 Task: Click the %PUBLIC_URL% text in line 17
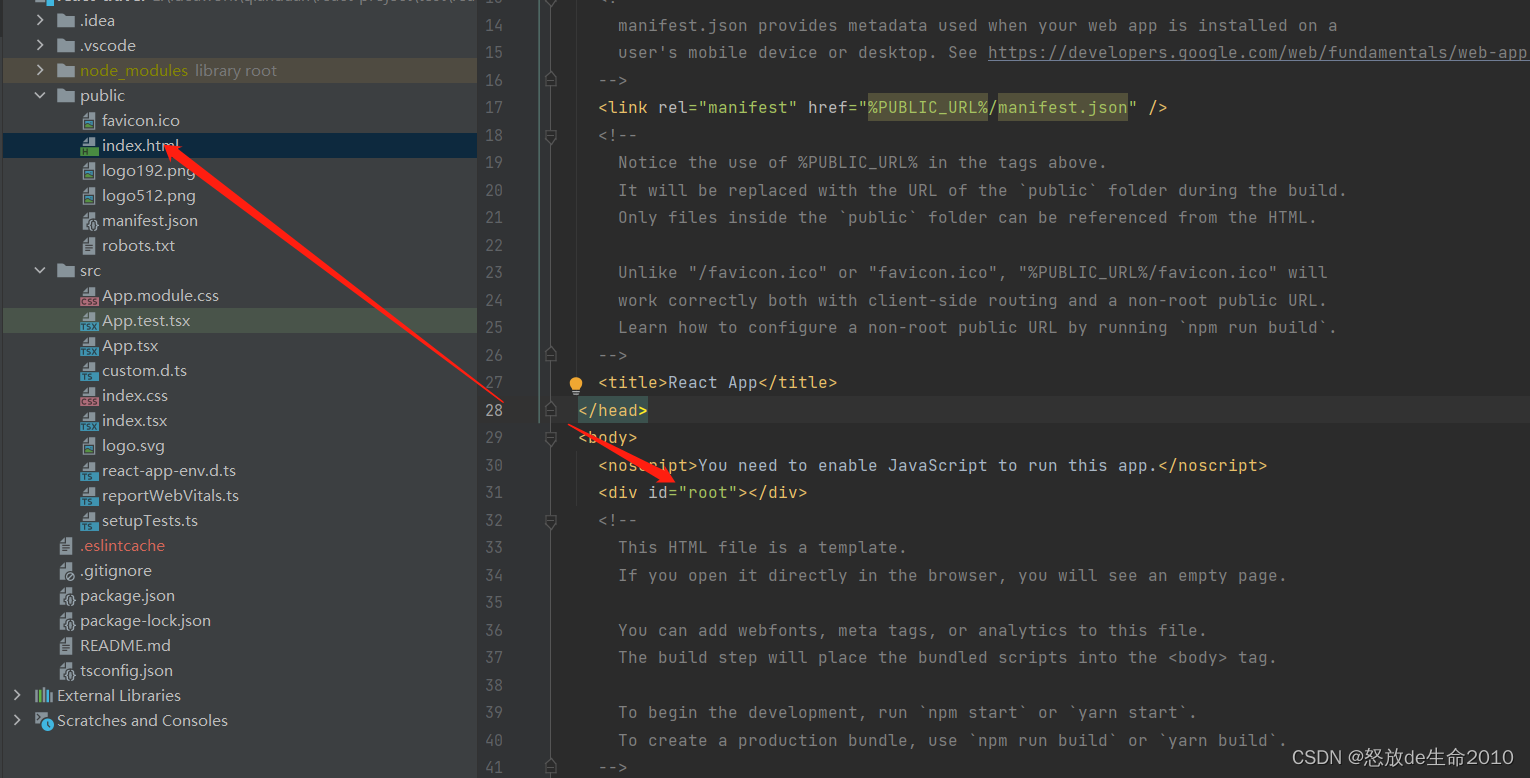[x=928, y=107]
